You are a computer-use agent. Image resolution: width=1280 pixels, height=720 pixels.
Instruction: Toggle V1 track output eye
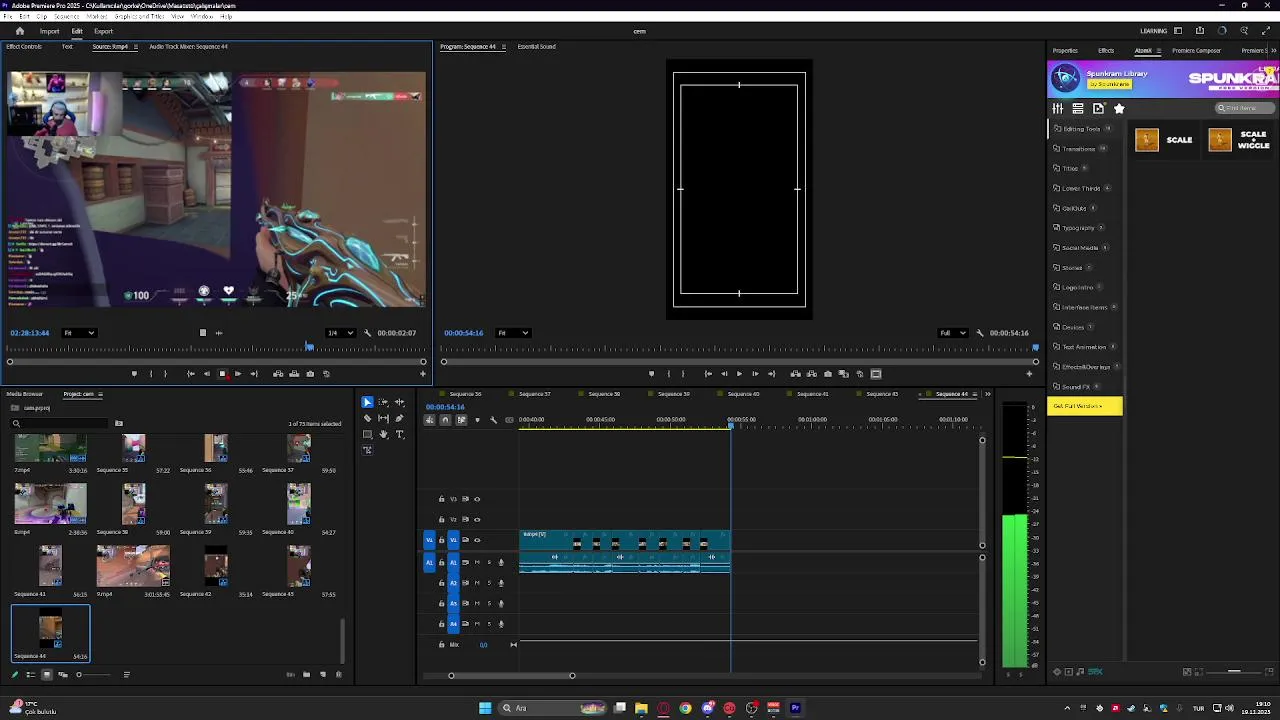(x=477, y=540)
